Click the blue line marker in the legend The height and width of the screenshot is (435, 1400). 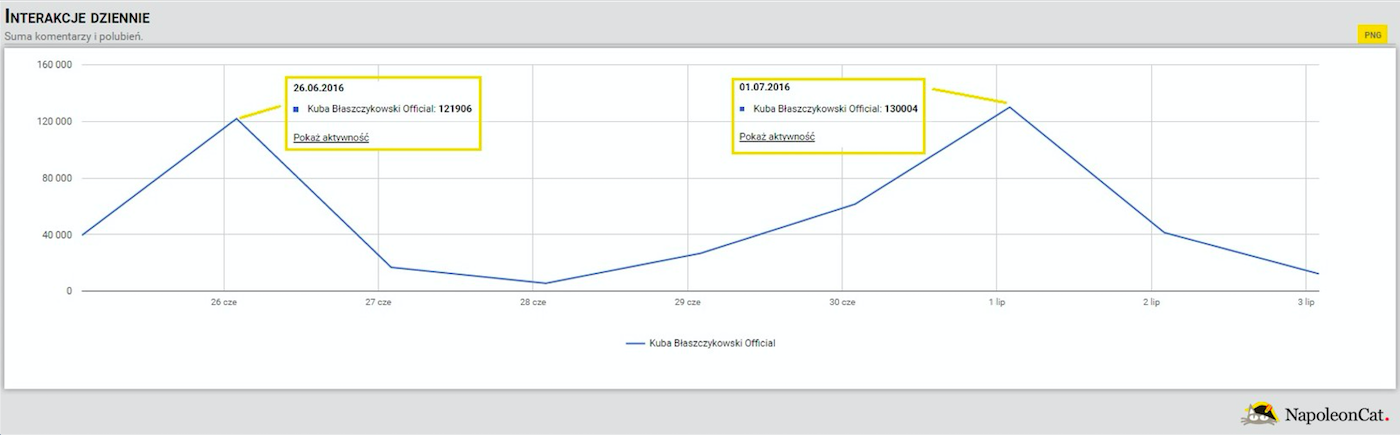coord(636,343)
